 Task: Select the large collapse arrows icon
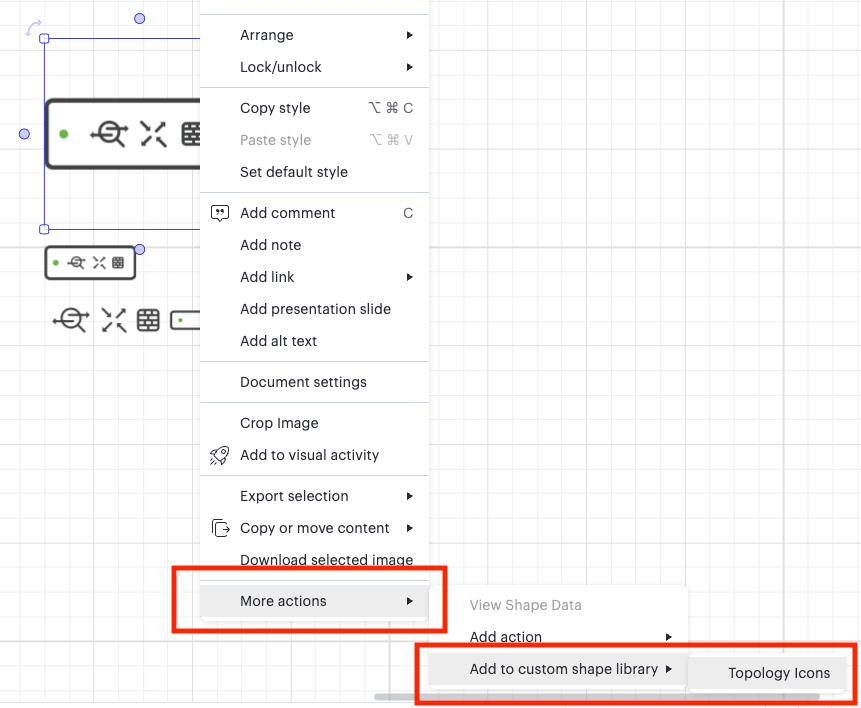coord(153,134)
